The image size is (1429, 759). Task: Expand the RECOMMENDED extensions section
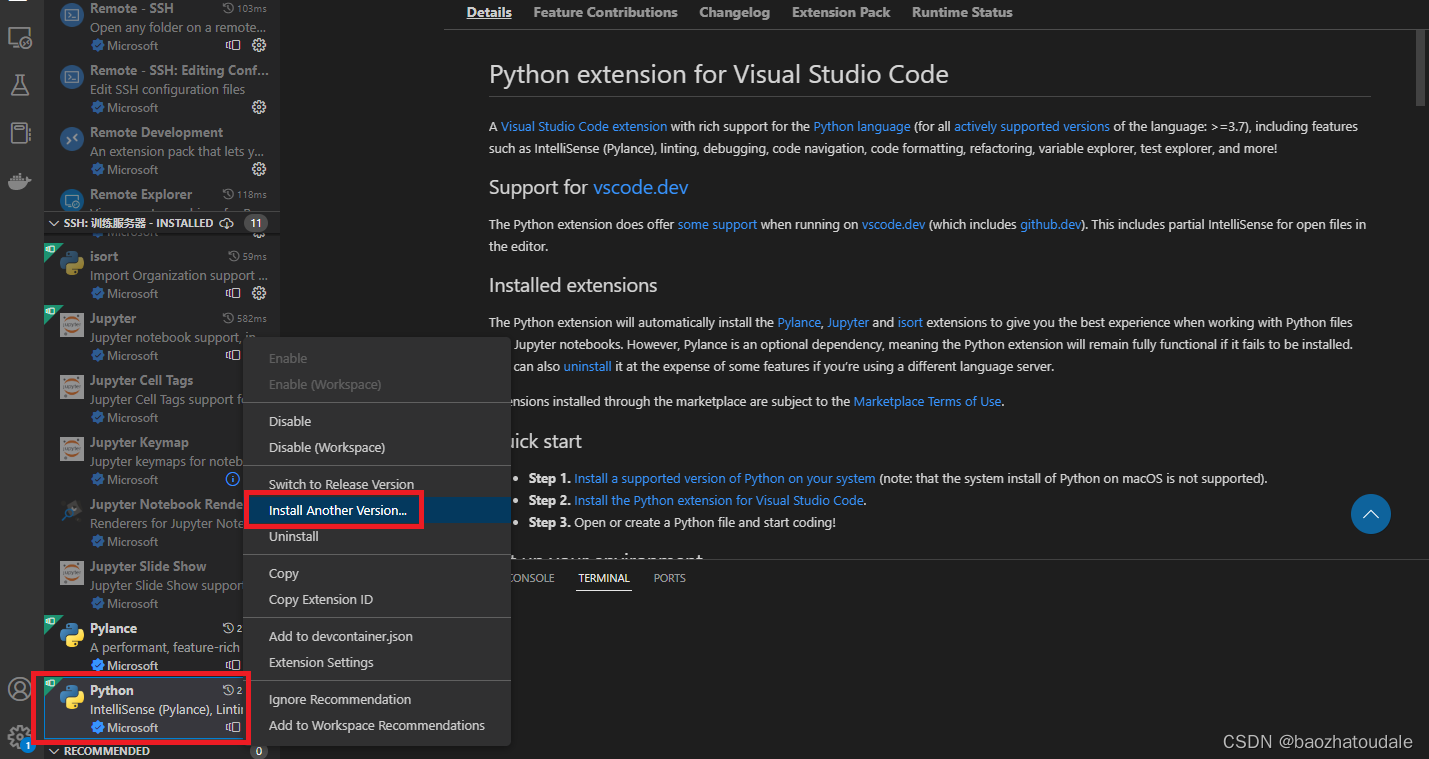click(54, 751)
